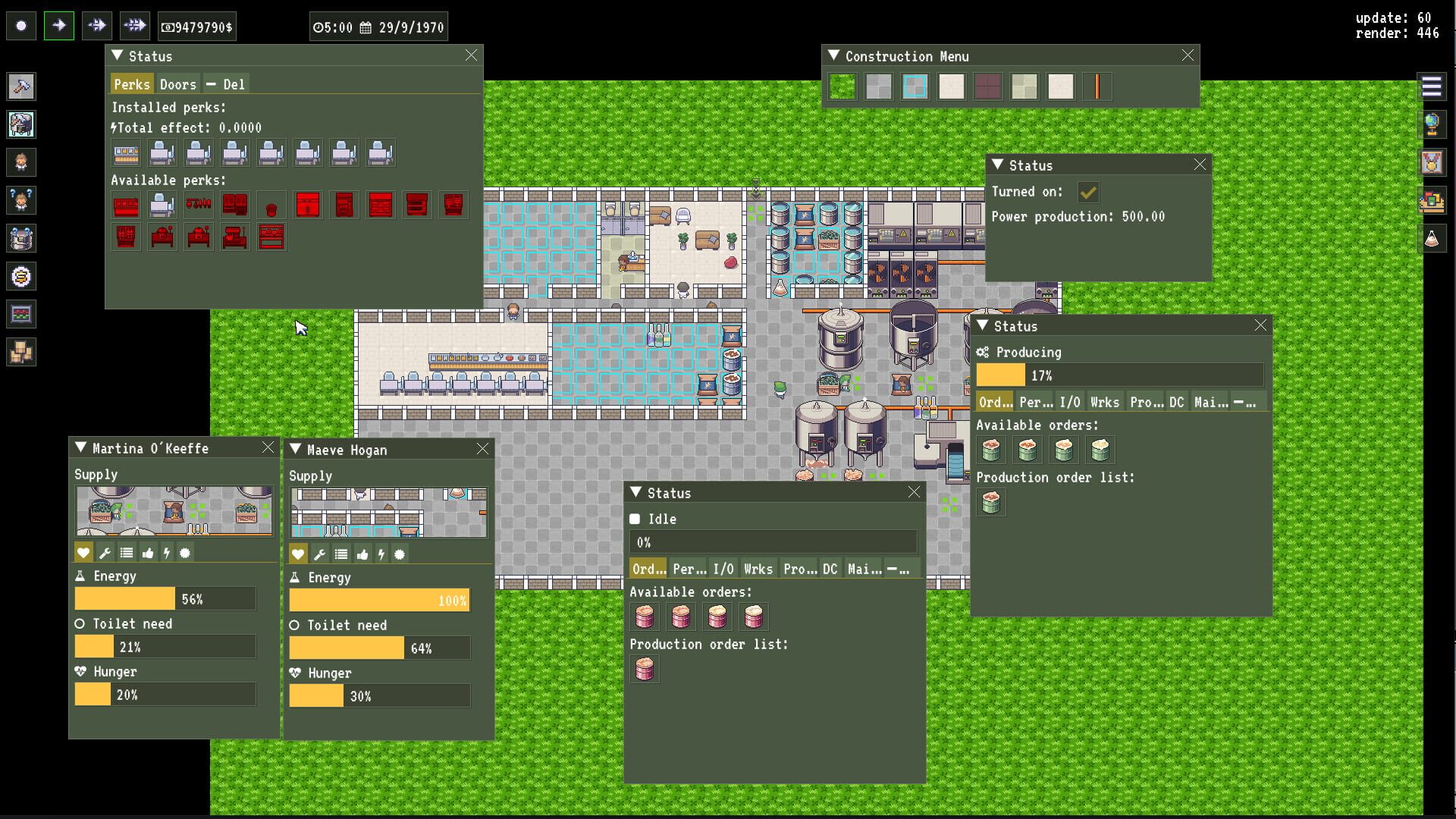Uncheck the Idle status checkbox
The height and width of the screenshot is (819, 1456).
(x=635, y=519)
